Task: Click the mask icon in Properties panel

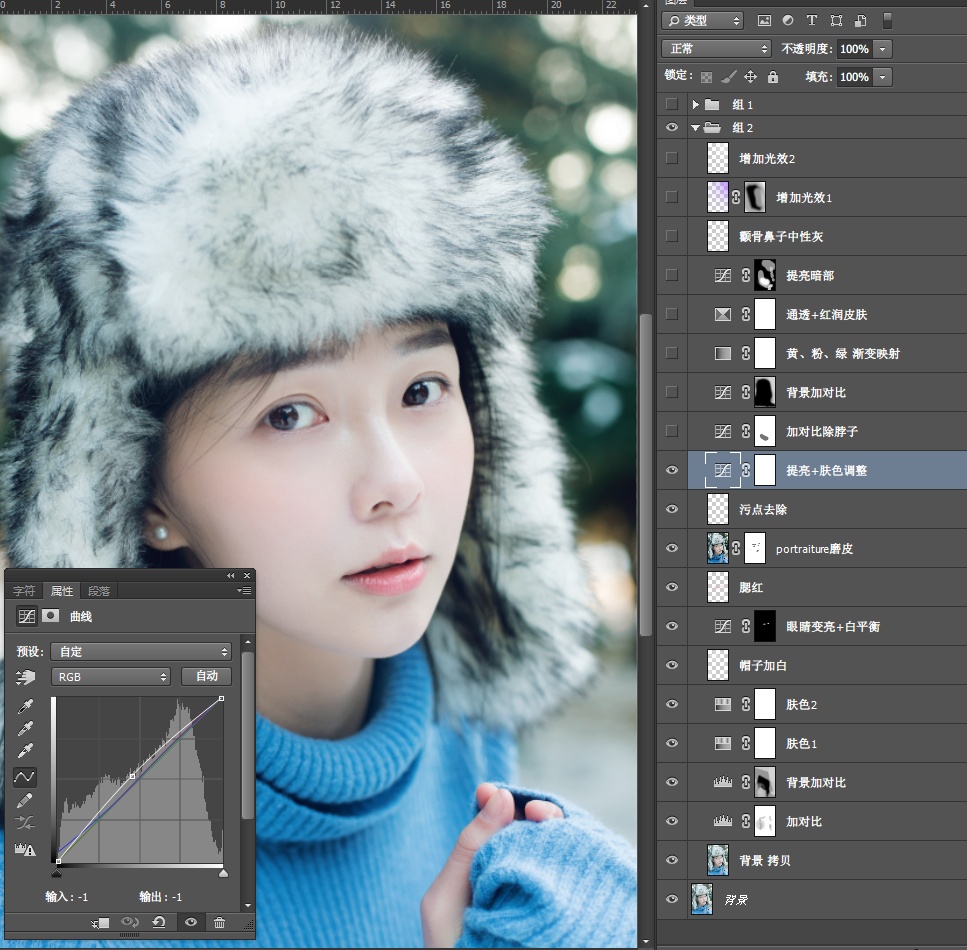Action: pos(51,616)
